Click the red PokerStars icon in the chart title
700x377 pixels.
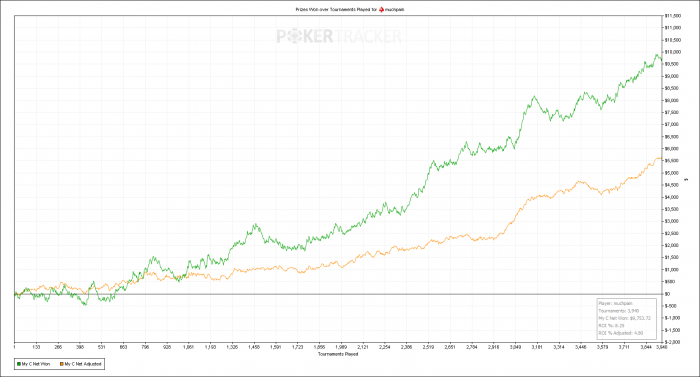381,9
